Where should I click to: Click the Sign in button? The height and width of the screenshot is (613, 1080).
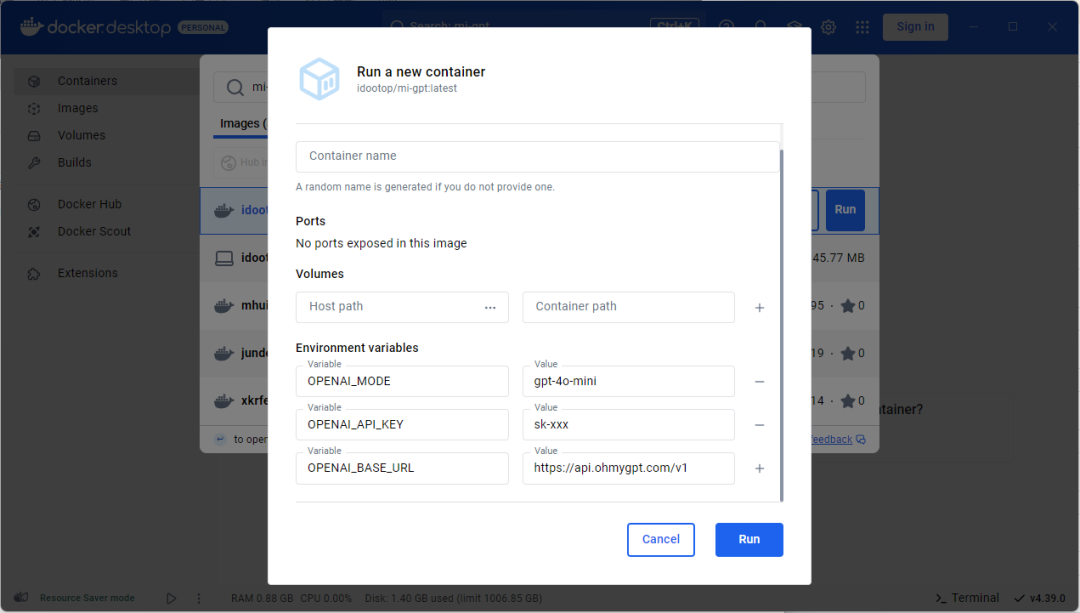click(915, 27)
